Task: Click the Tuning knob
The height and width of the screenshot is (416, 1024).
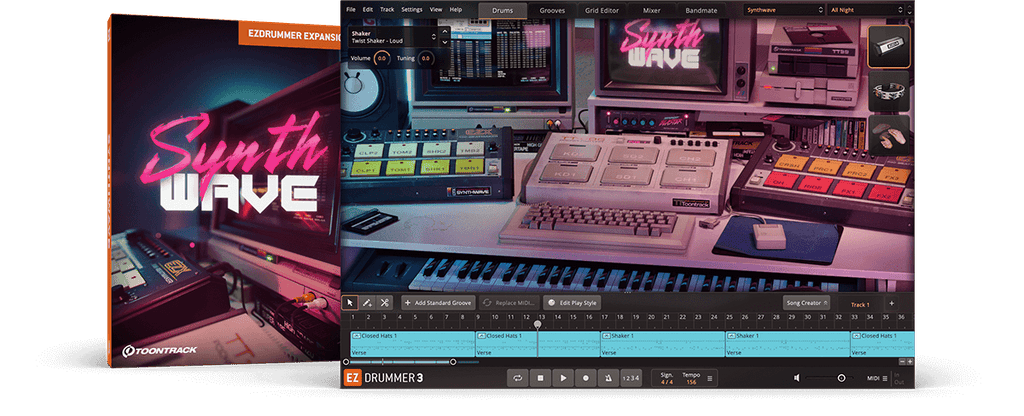Action: (425, 59)
